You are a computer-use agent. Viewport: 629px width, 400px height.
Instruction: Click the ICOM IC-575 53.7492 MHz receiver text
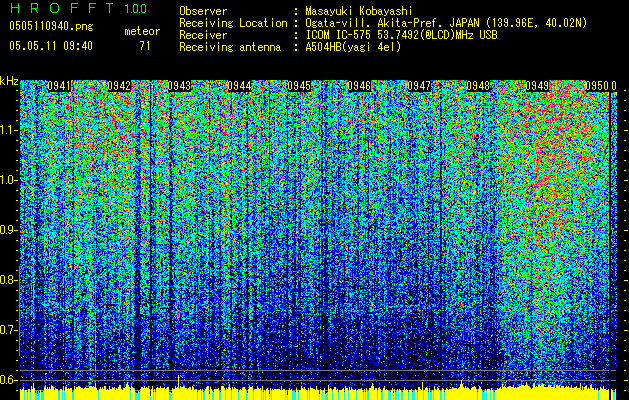[401, 35]
